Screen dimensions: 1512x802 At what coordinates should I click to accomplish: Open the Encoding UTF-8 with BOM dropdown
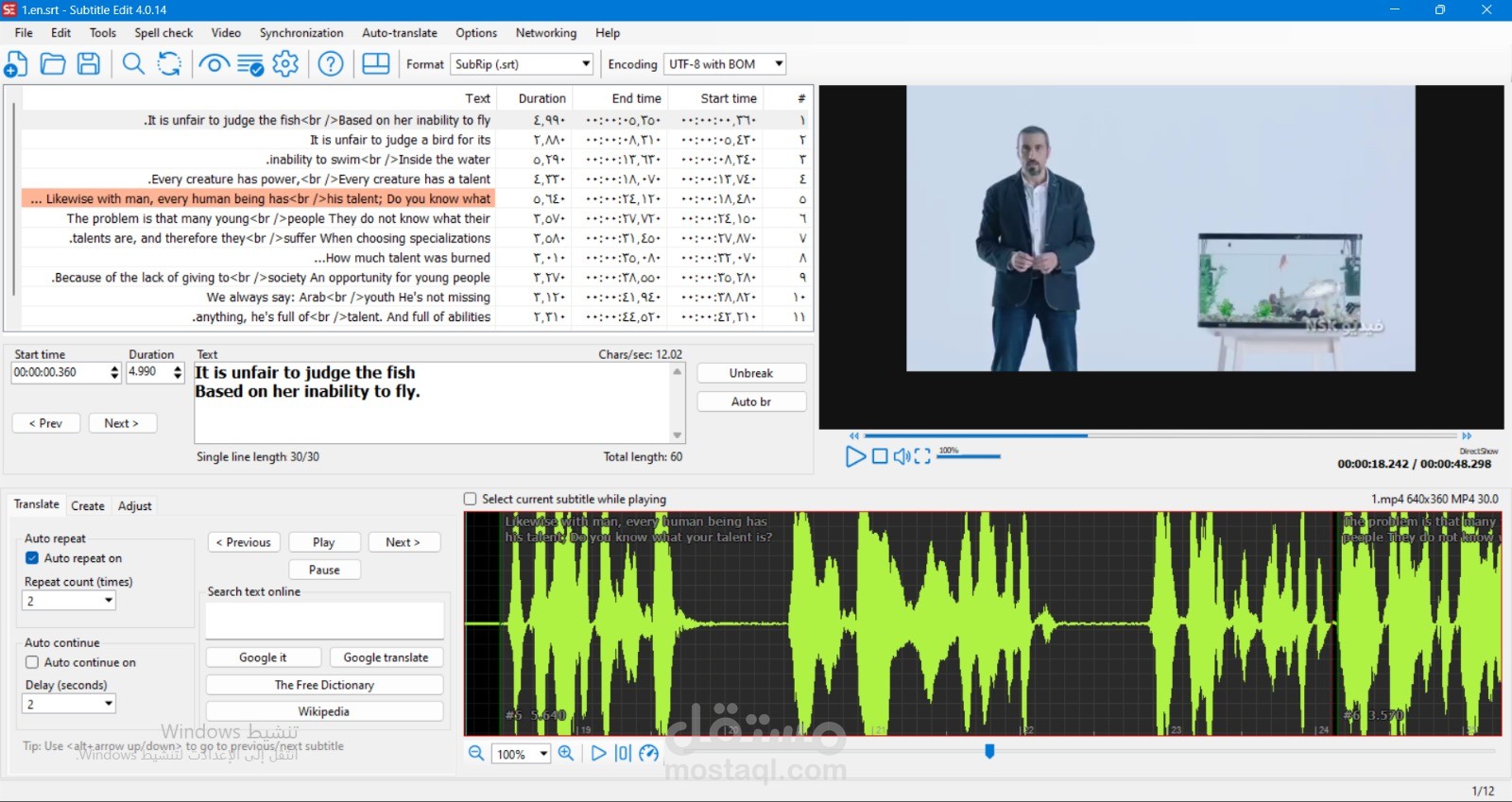(725, 64)
